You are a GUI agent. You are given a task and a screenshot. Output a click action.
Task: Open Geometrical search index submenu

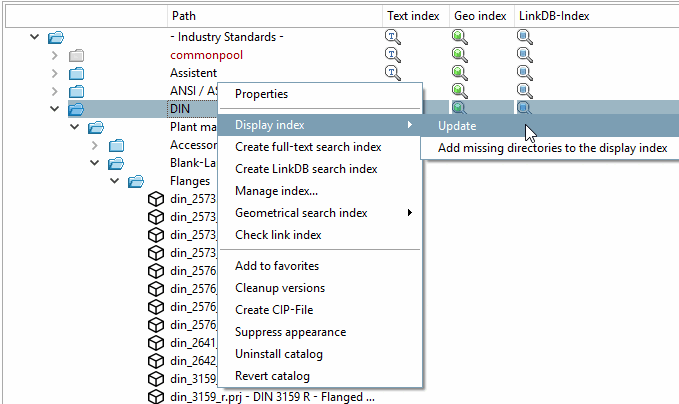tap(301, 213)
